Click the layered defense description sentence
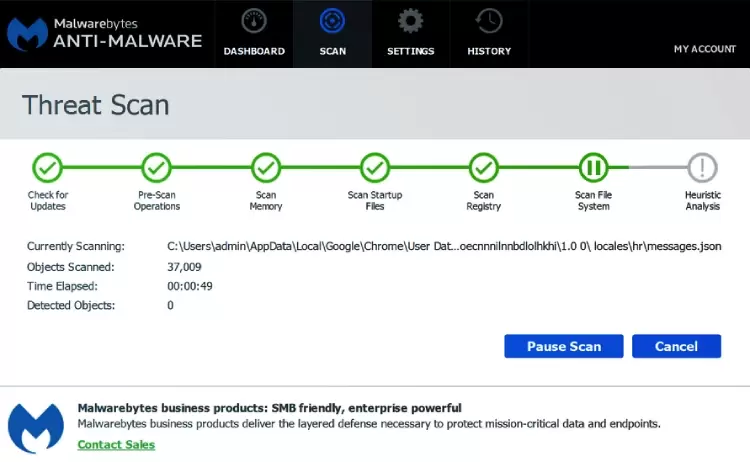Viewport: 750px width, 462px height. (369, 424)
